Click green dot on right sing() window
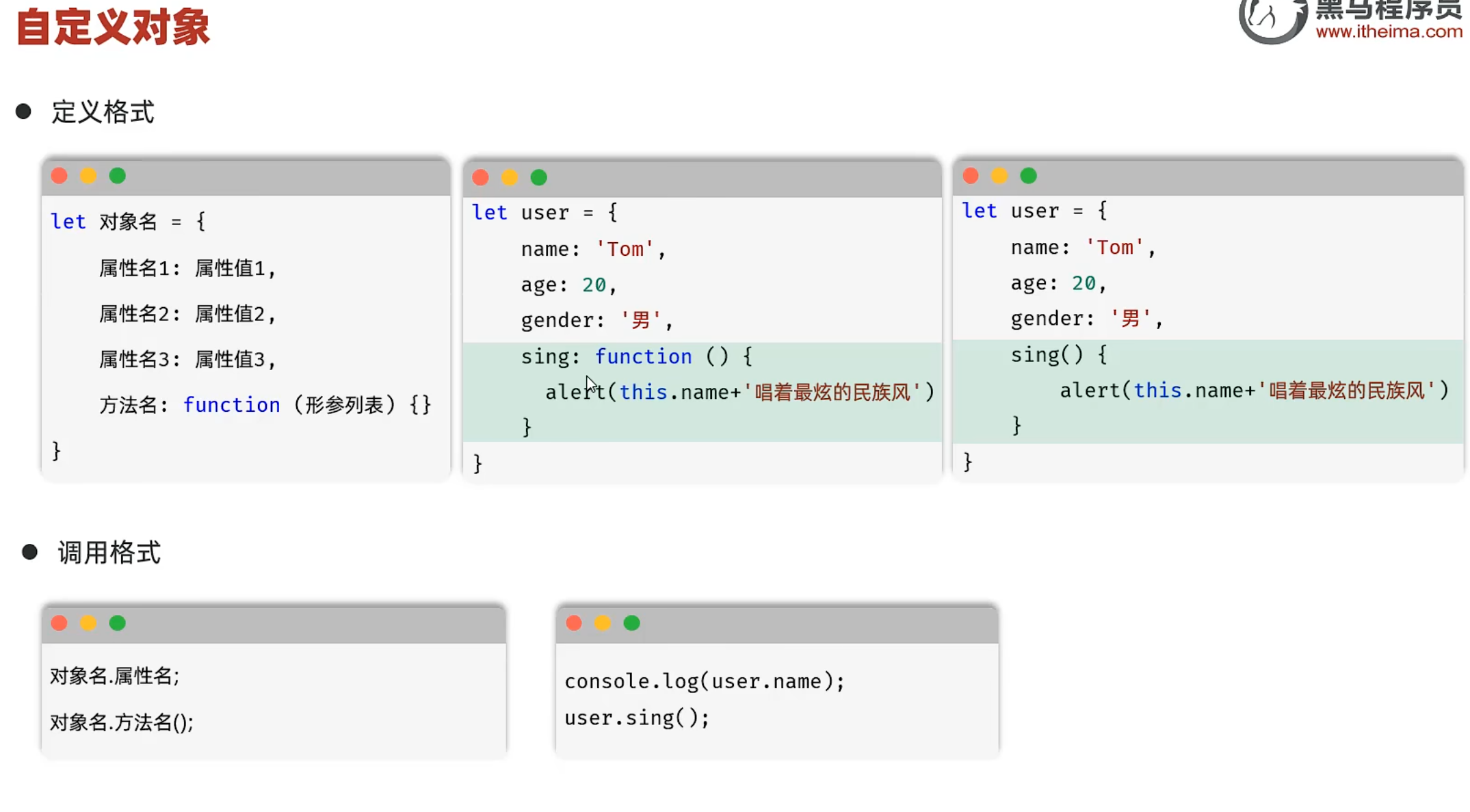 click(1029, 176)
